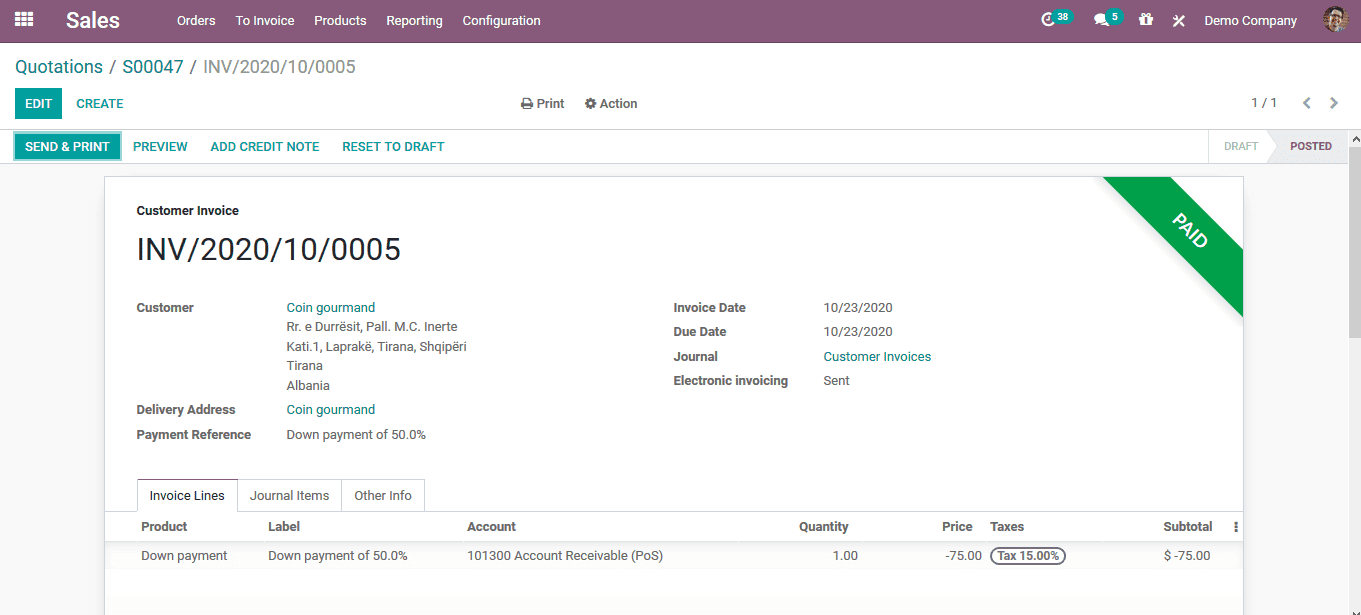Click the Print printer button
The width and height of the screenshot is (1361, 615).
(543, 104)
